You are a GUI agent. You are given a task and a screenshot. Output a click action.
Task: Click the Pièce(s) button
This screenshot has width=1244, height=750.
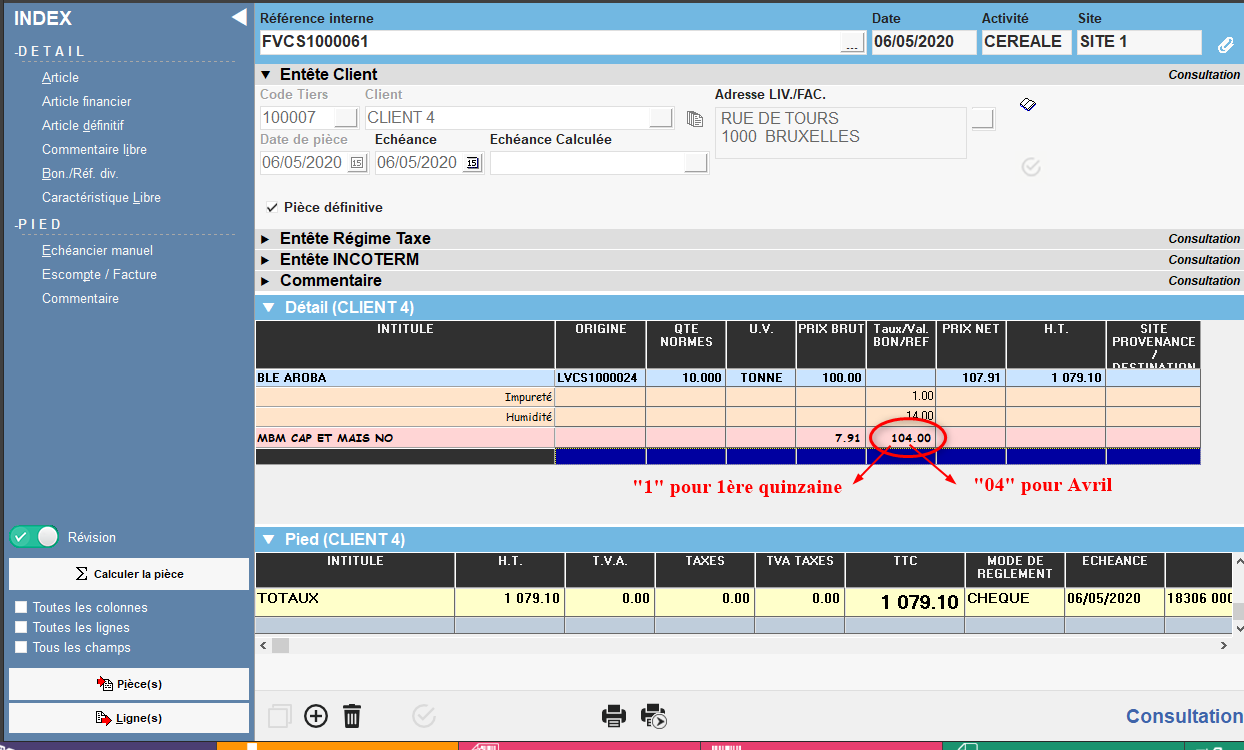(129, 684)
